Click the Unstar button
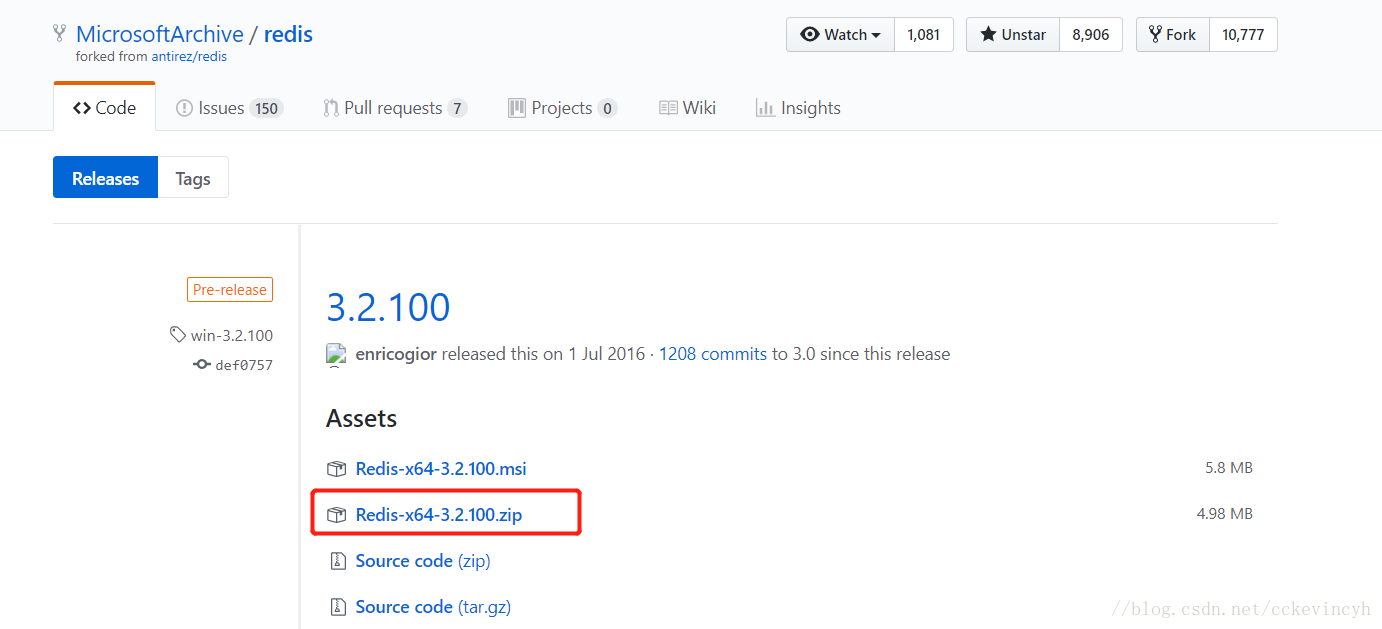 1012,35
